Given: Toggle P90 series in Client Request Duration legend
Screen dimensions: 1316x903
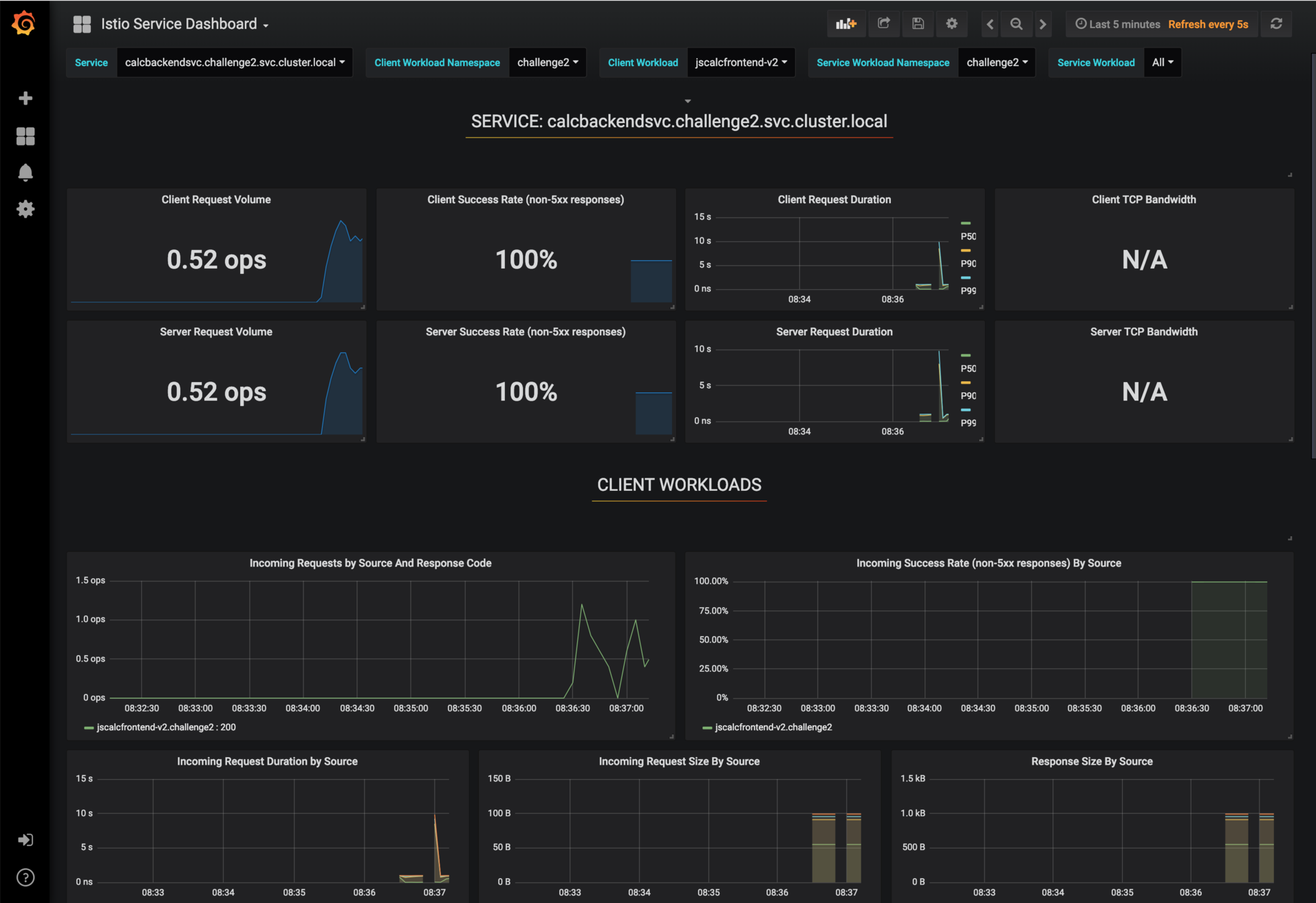Looking at the screenshot, I should [x=968, y=264].
